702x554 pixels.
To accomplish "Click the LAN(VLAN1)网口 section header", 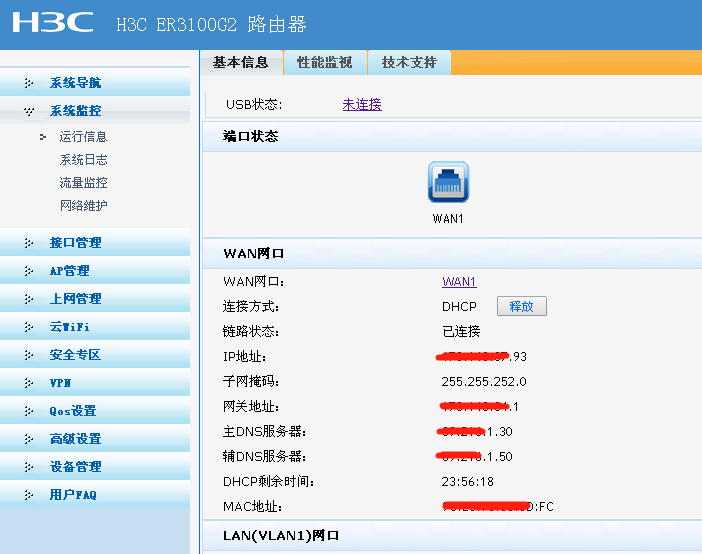I will [281, 535].
